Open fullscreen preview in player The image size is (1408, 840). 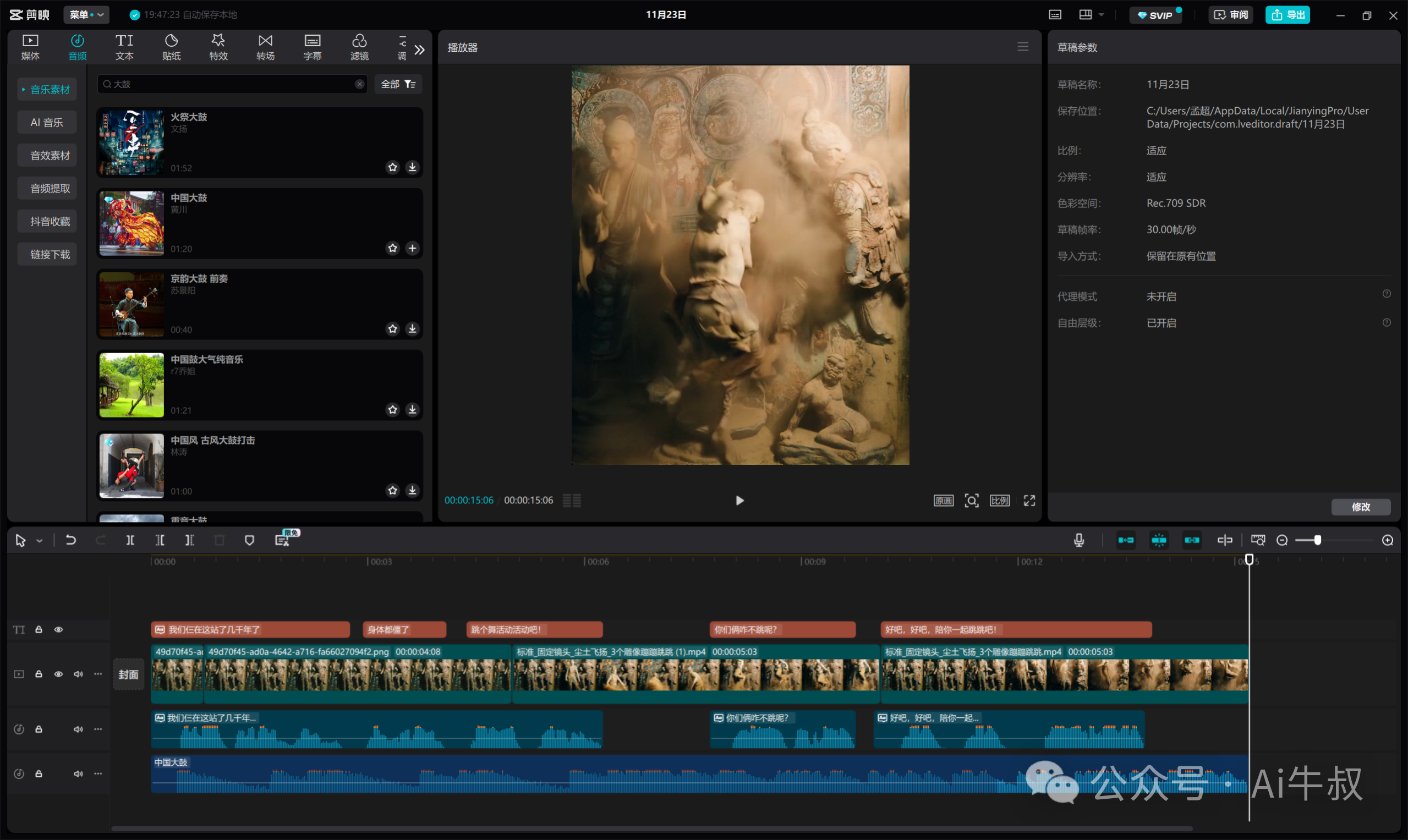[x=1029, y=501]
